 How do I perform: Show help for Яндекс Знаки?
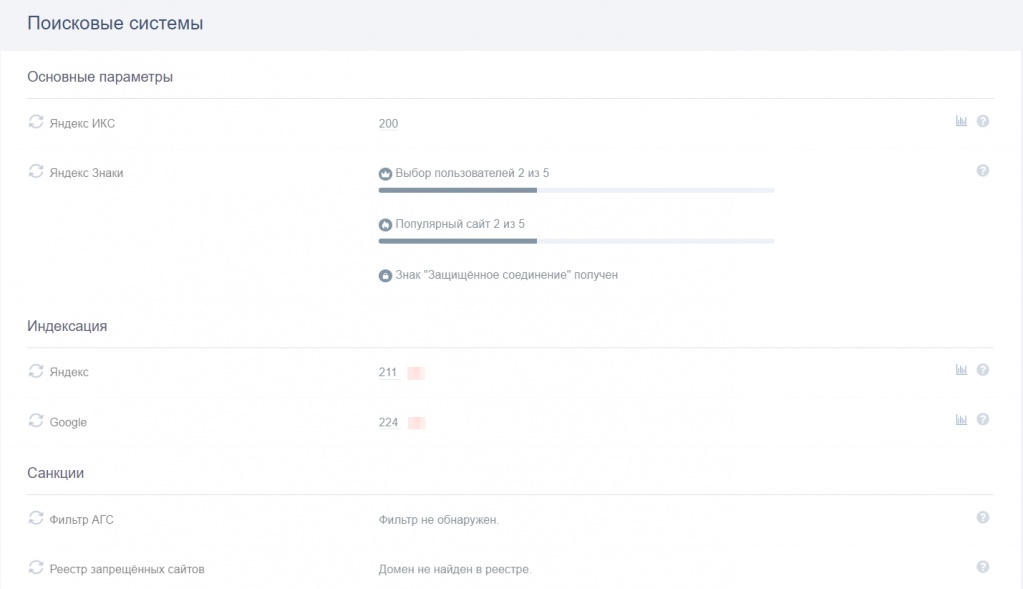[x=983, y=171]
